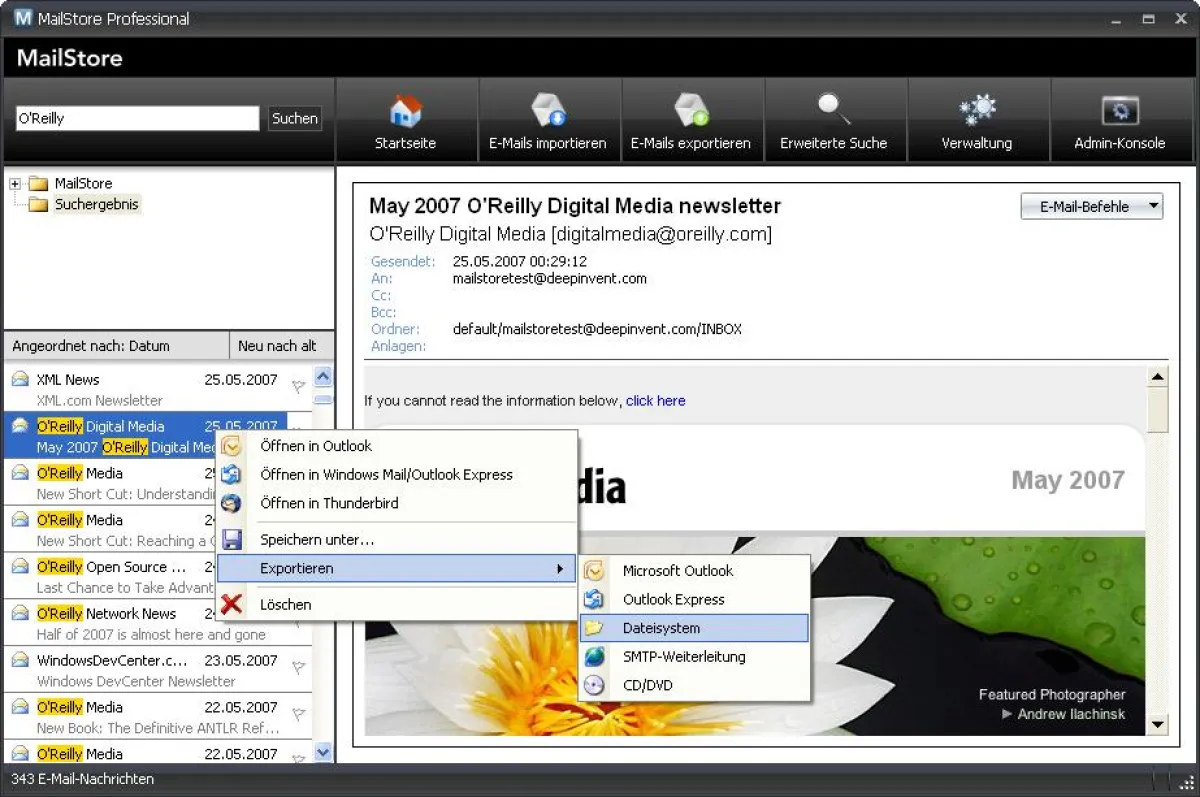Open the Verwaltung snowflake icon
1200x797 pixels.
(x=978, y=110)
